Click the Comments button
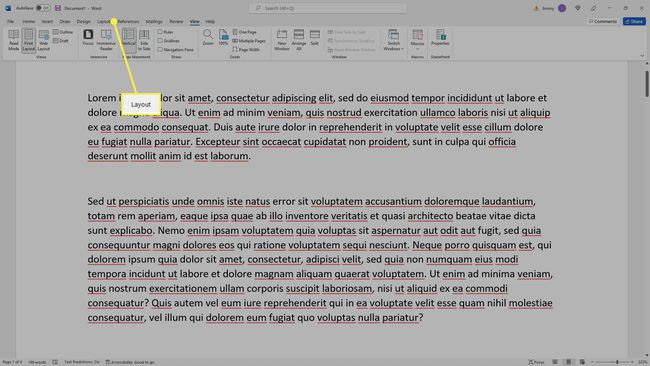650x366 pixels. coord(603,21)
